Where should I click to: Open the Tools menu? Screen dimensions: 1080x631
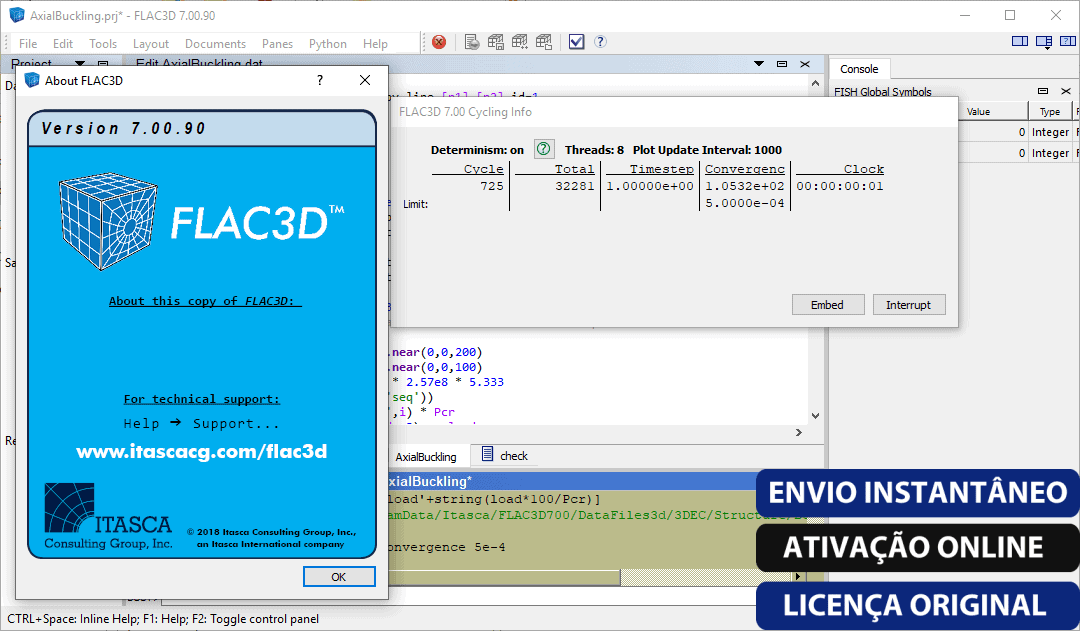tap(103, 43)
